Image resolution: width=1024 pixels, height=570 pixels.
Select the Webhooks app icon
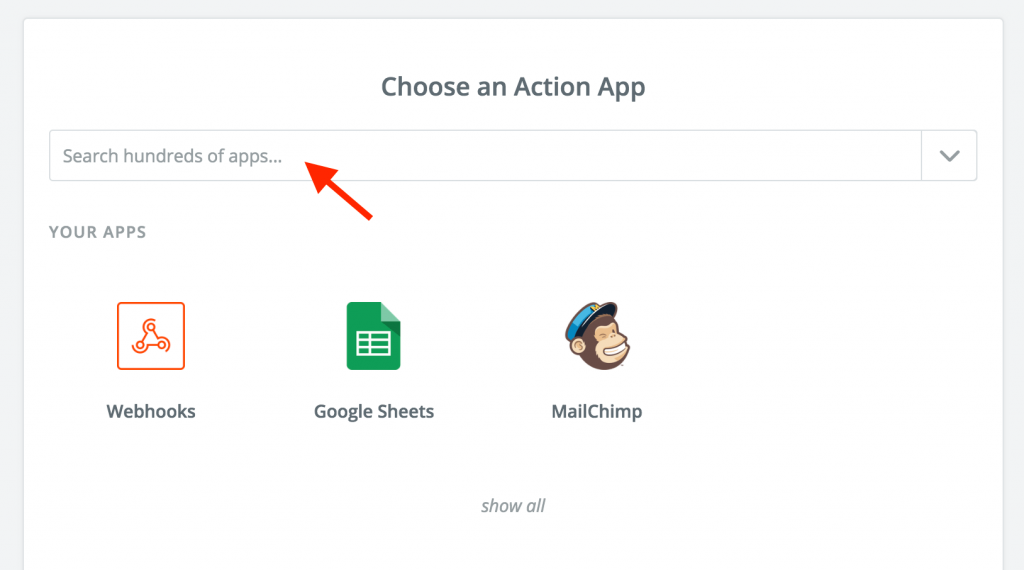tap(151, 336)
